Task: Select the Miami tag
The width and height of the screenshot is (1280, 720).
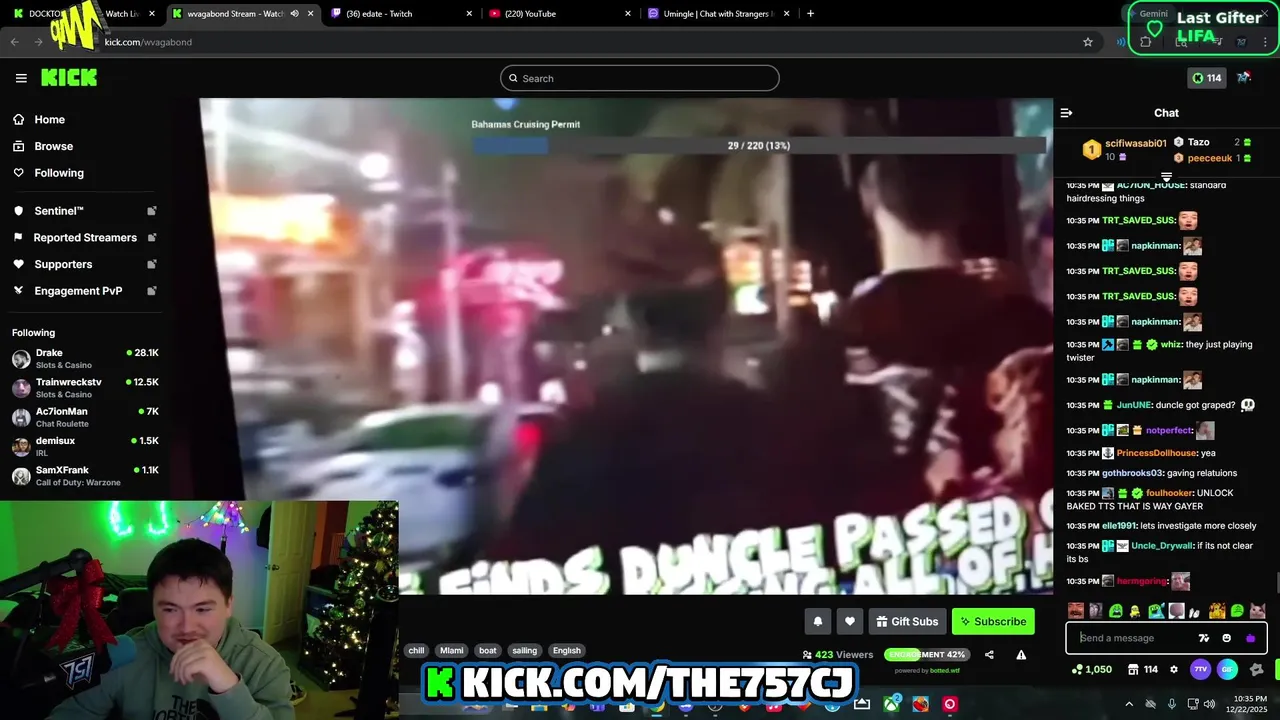Action: [452, 650]
